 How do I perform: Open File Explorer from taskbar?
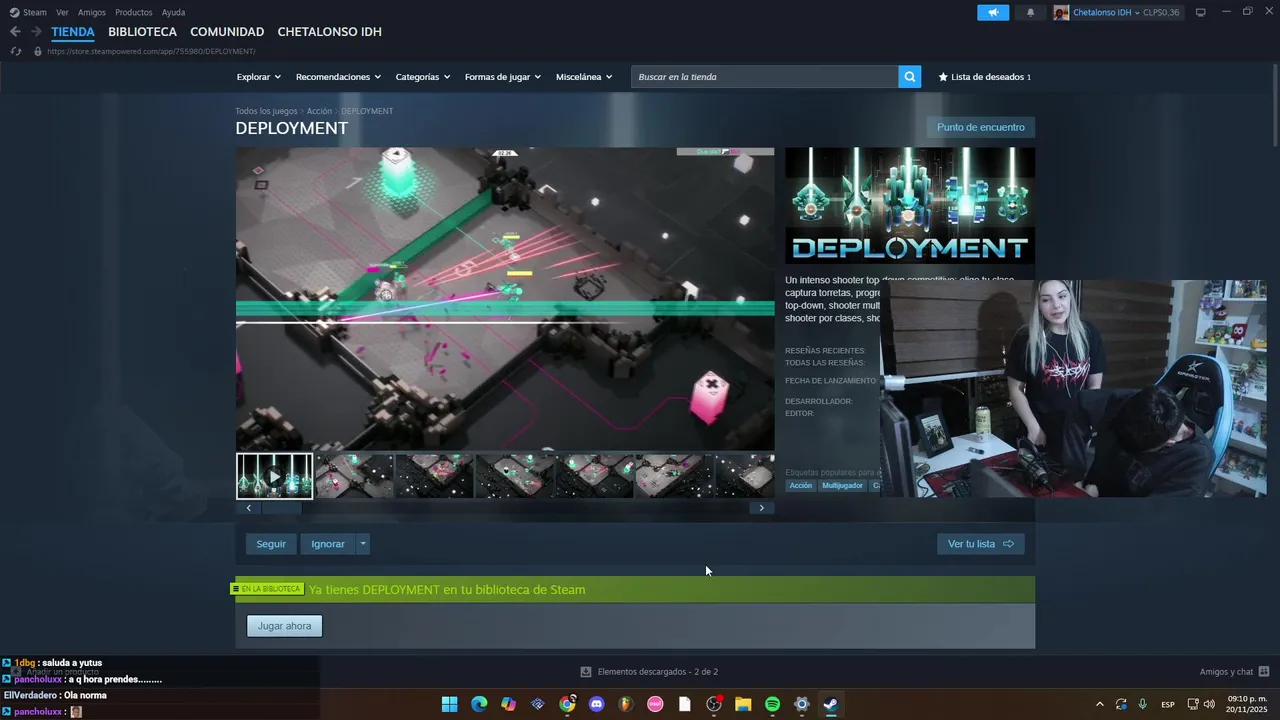(743, 704)
